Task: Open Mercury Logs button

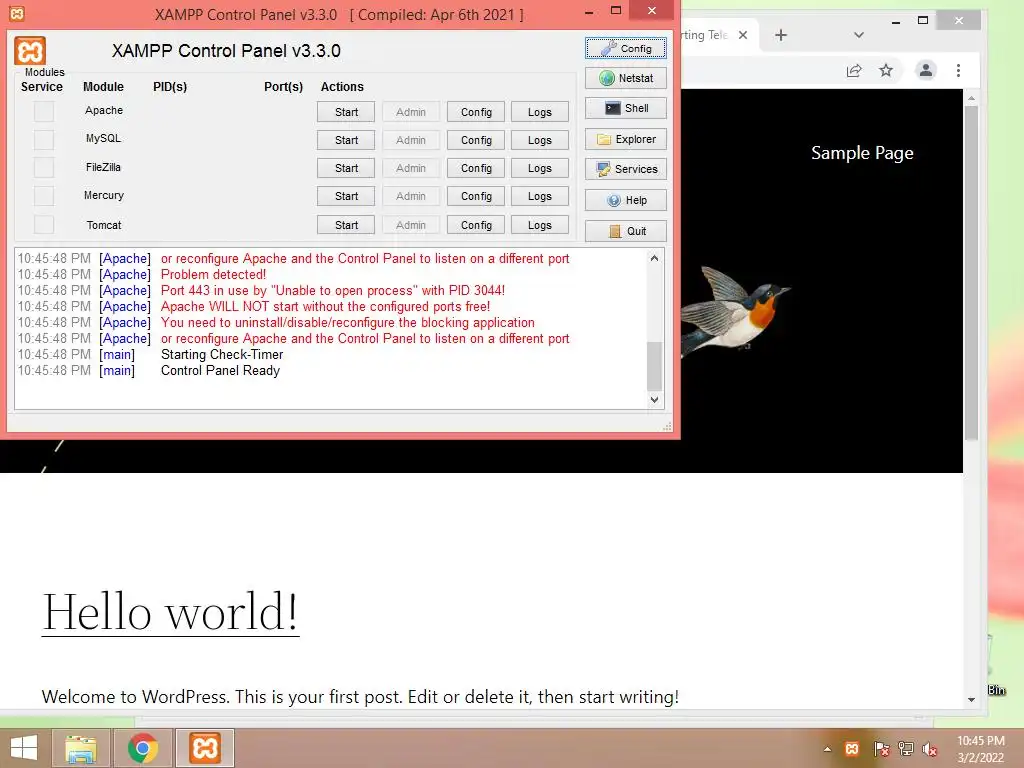Action: [539, 196]
